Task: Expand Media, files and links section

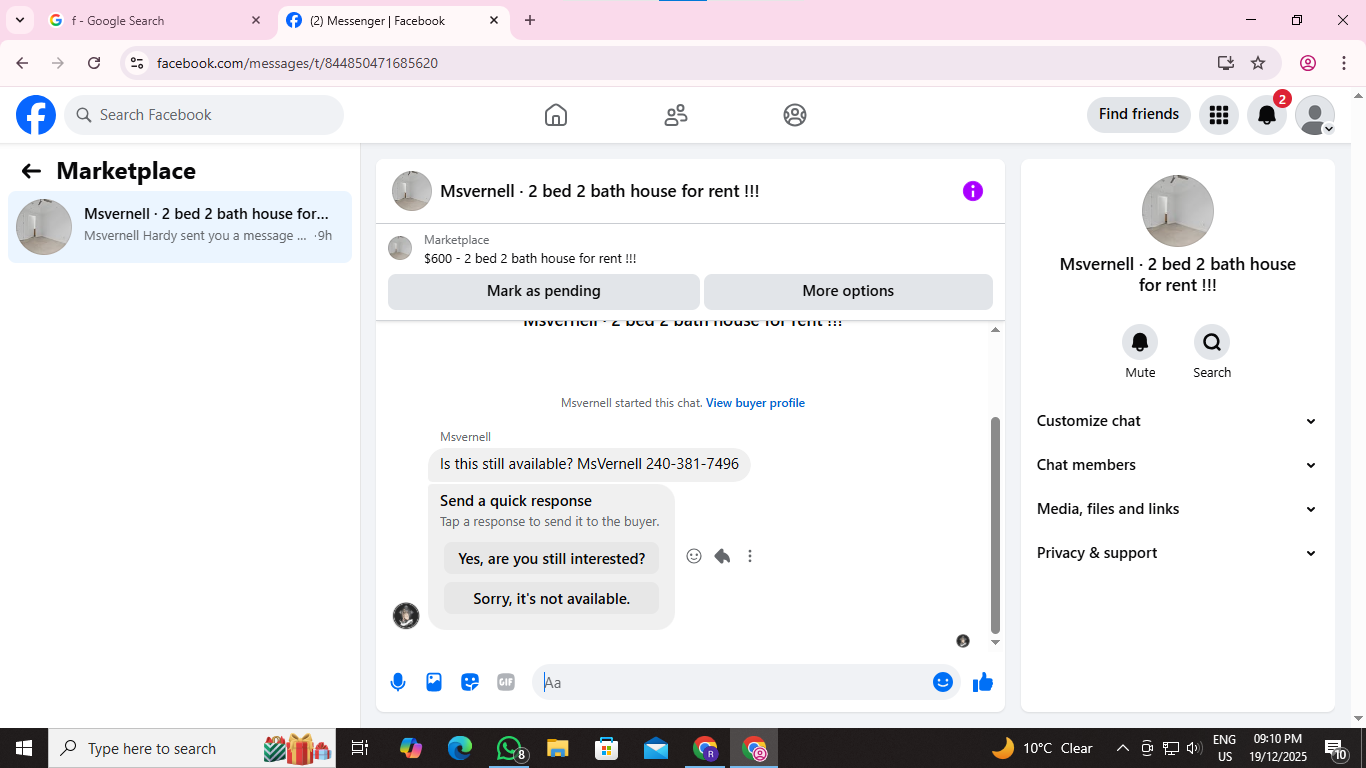Action: click(x=1177, y=509)
